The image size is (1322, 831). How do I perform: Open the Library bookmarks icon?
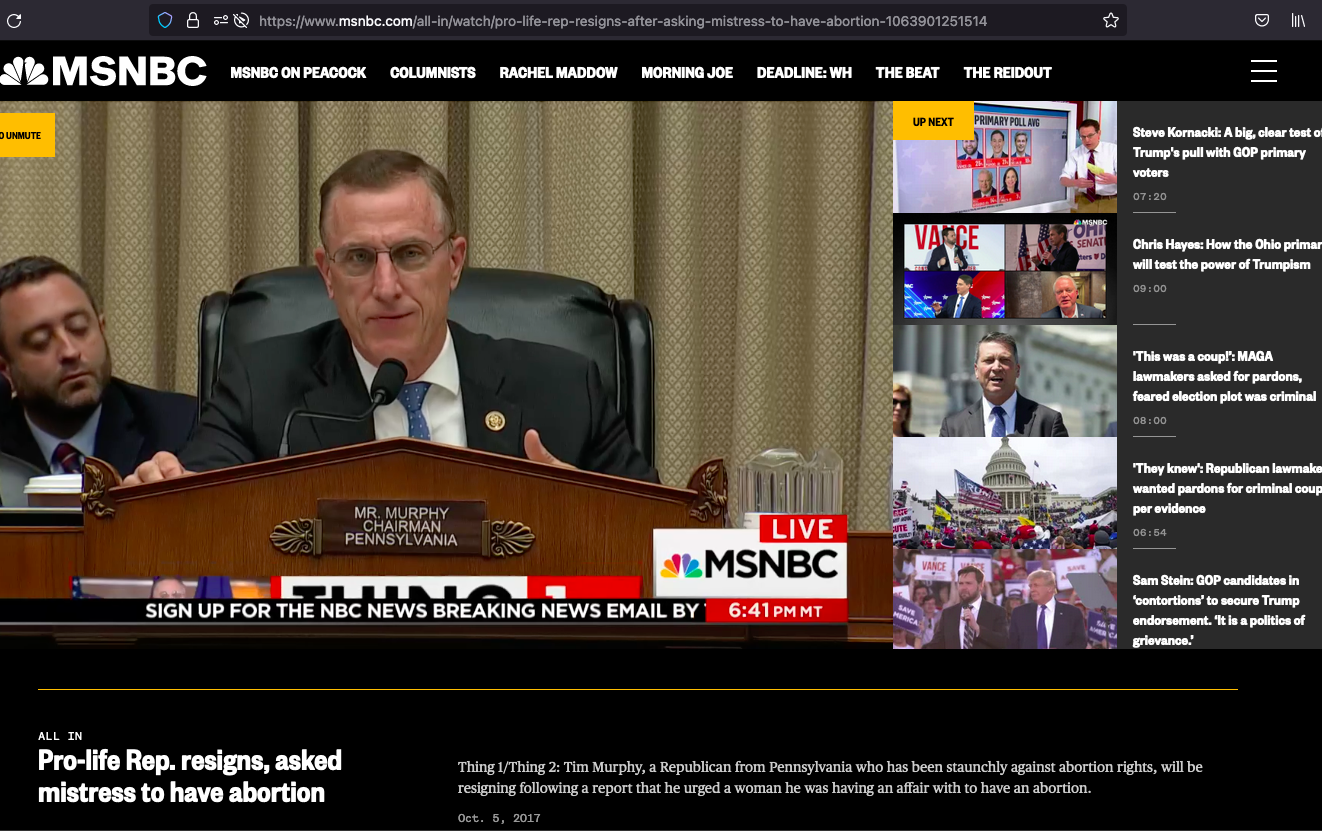[x=1298, y=20]
